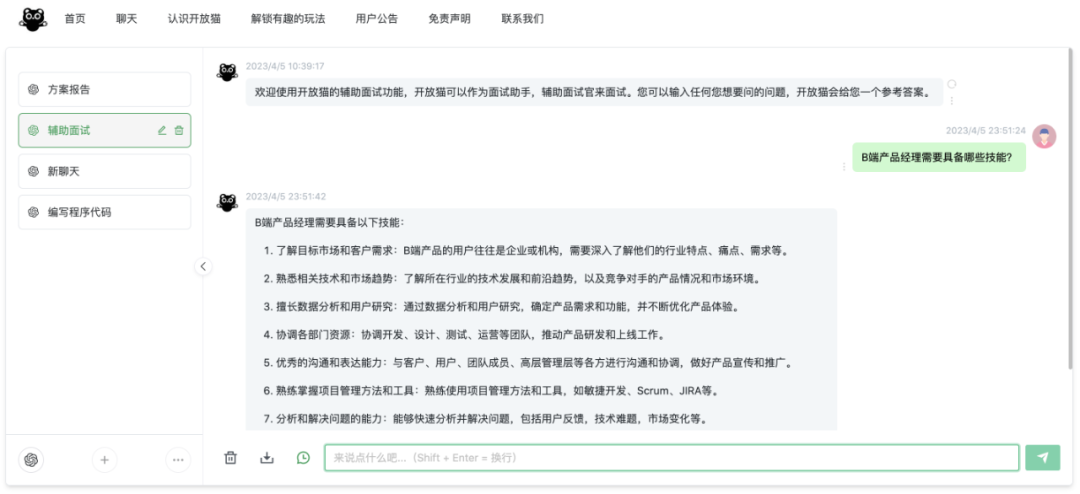
Task: Click the bot avatar on the B端 answer
Action: tap(228, 203)
